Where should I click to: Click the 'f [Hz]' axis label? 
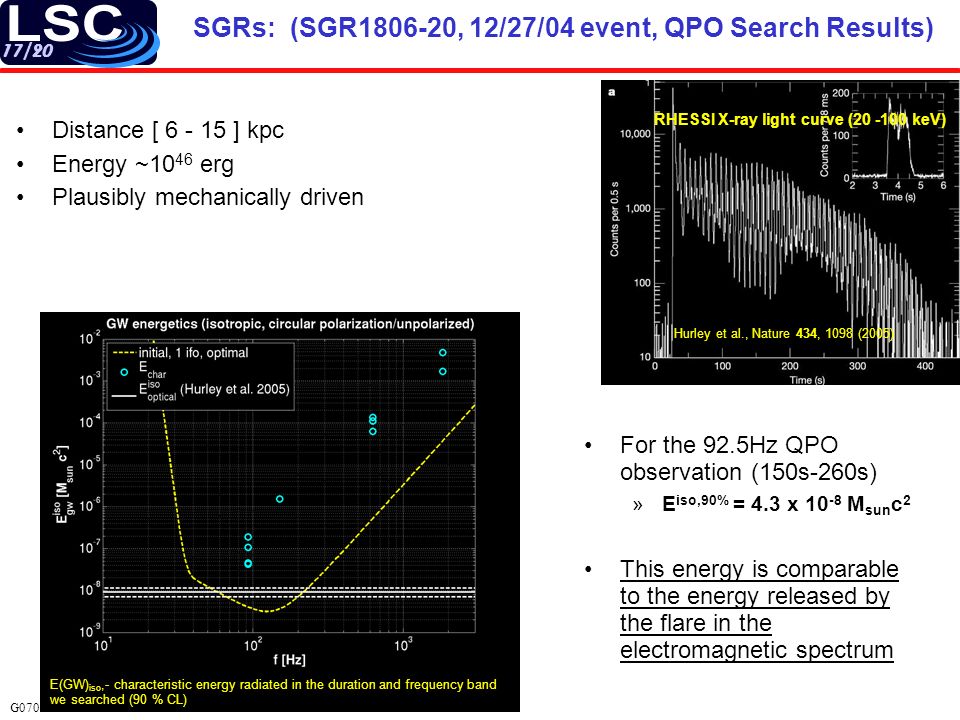click(289, 659)
